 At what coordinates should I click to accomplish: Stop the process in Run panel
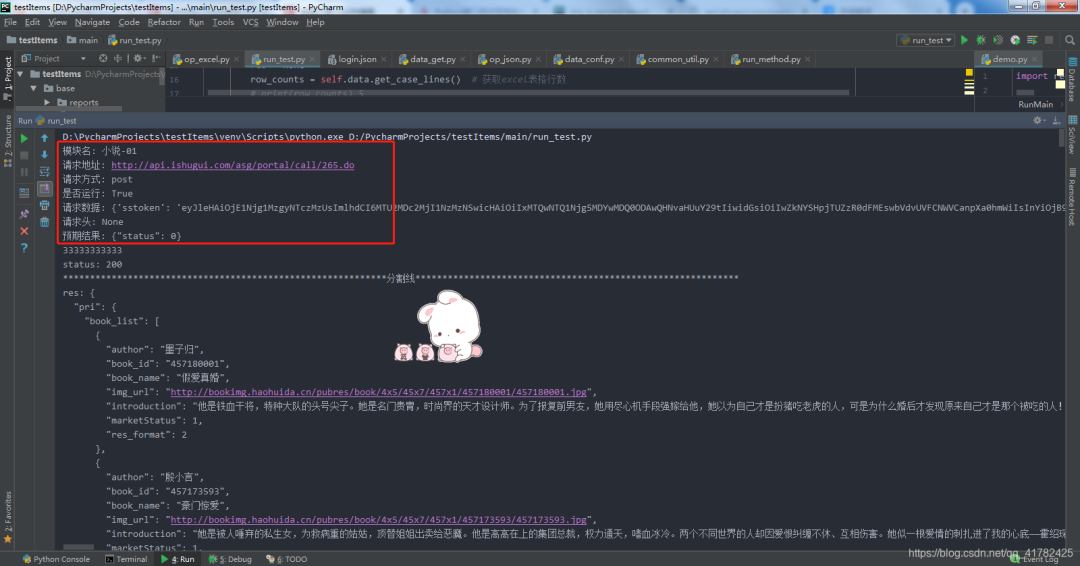tap(24, 155)
